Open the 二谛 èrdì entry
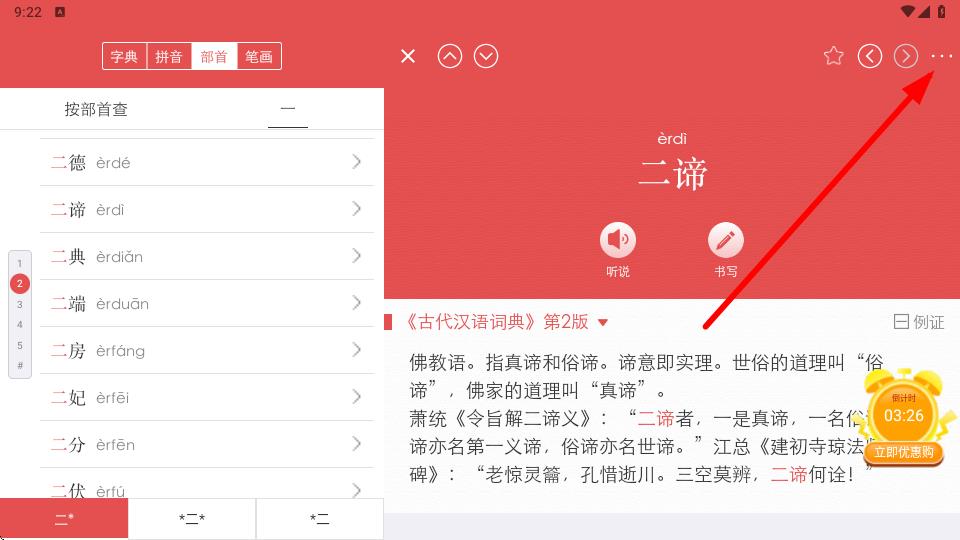Image resolution: width=960 pixels, height=540 pixels. (x=207, y=209)
